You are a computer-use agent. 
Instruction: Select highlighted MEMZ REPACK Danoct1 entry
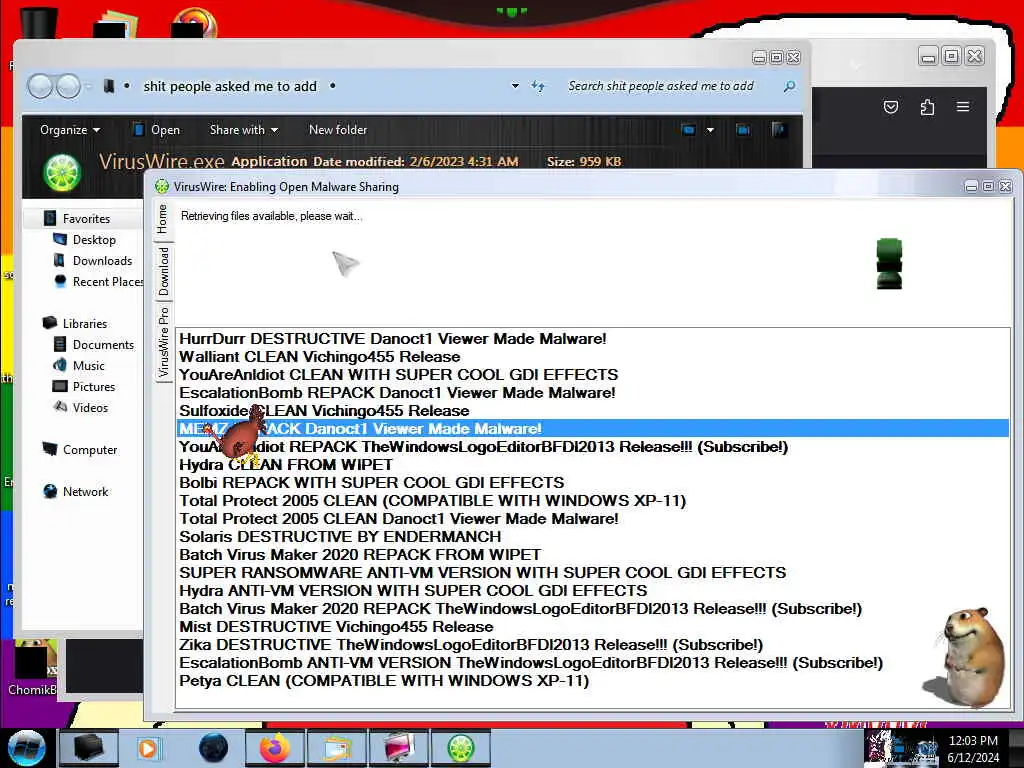(593, 428)
